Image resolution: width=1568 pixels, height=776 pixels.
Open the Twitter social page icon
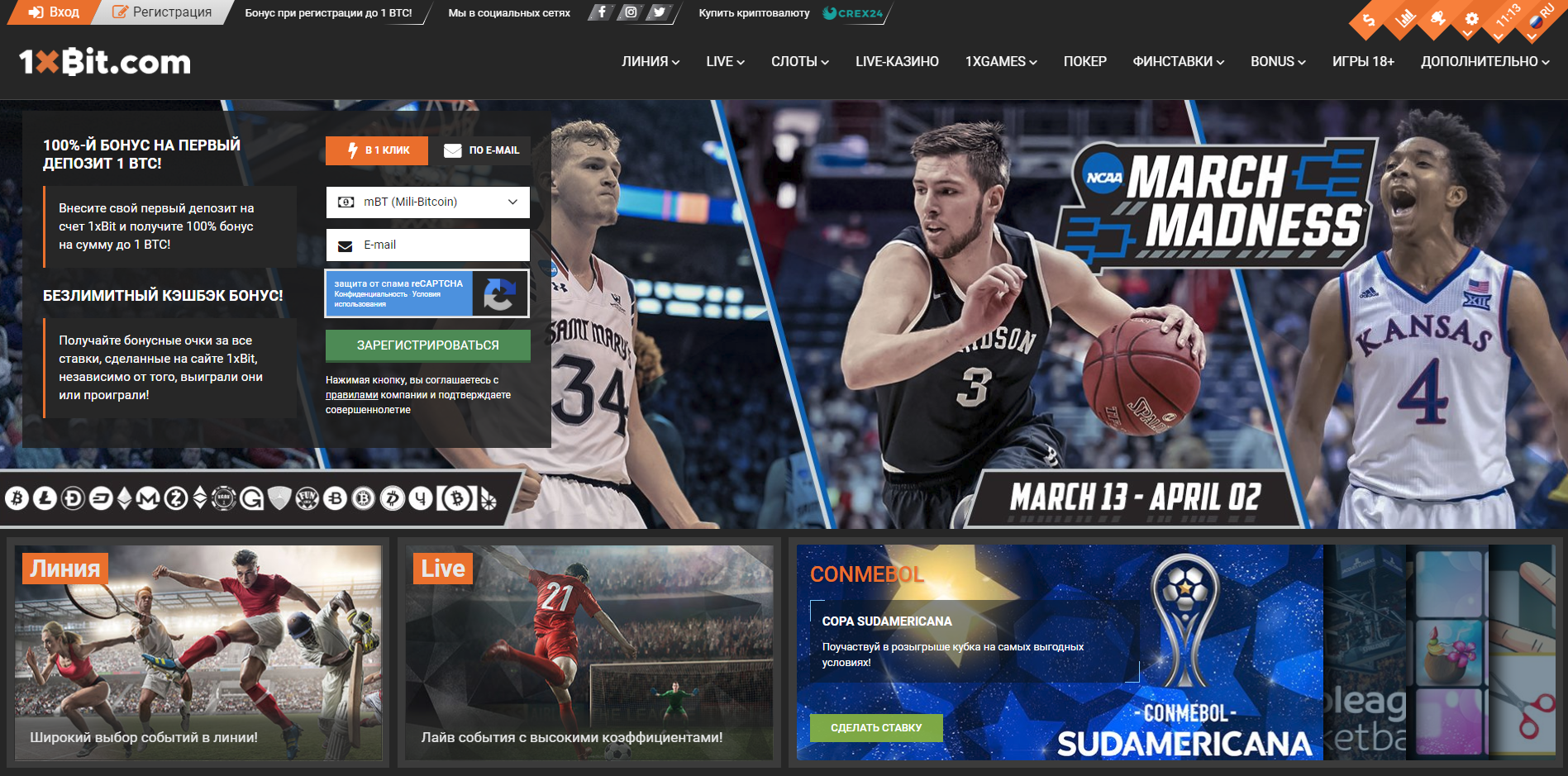(659, 12)
